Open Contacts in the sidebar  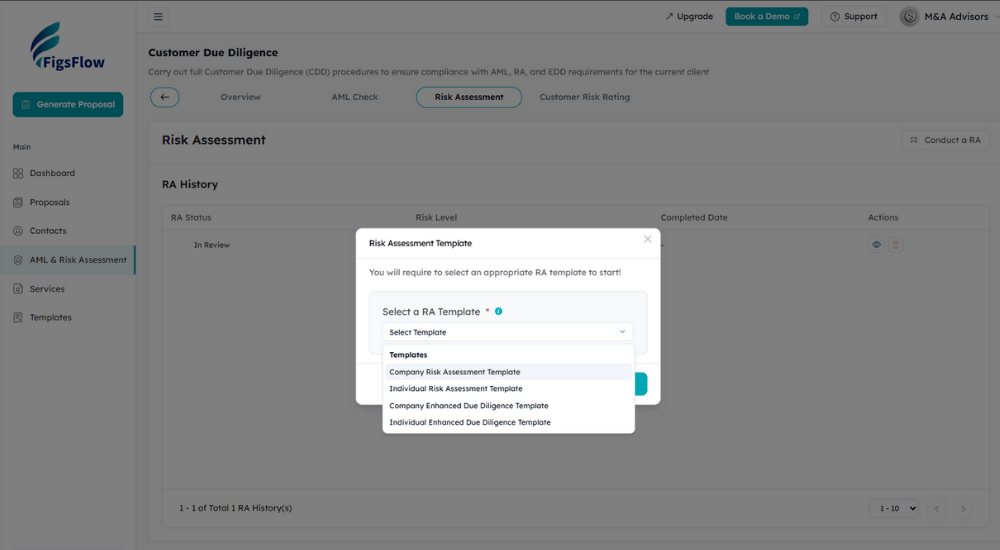[48, 231]
